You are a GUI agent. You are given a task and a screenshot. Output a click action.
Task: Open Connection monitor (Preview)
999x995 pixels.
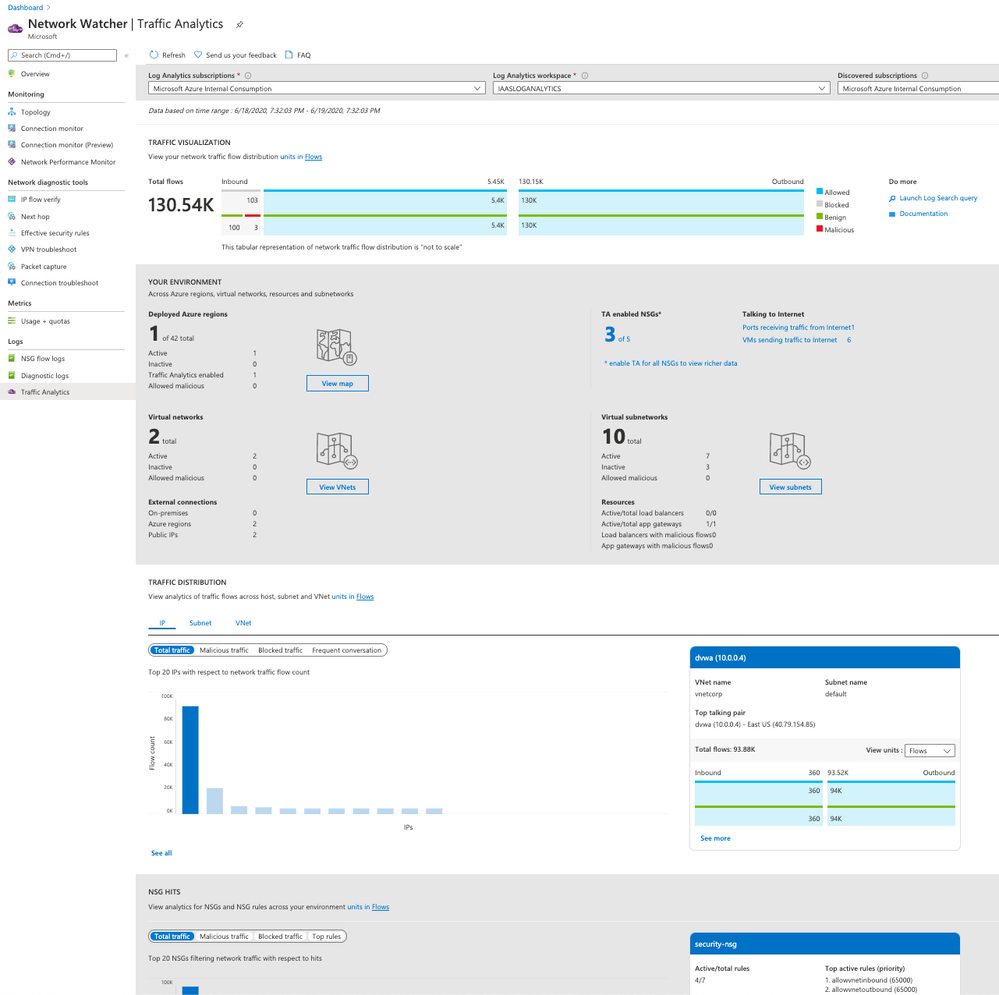(66, 145)
